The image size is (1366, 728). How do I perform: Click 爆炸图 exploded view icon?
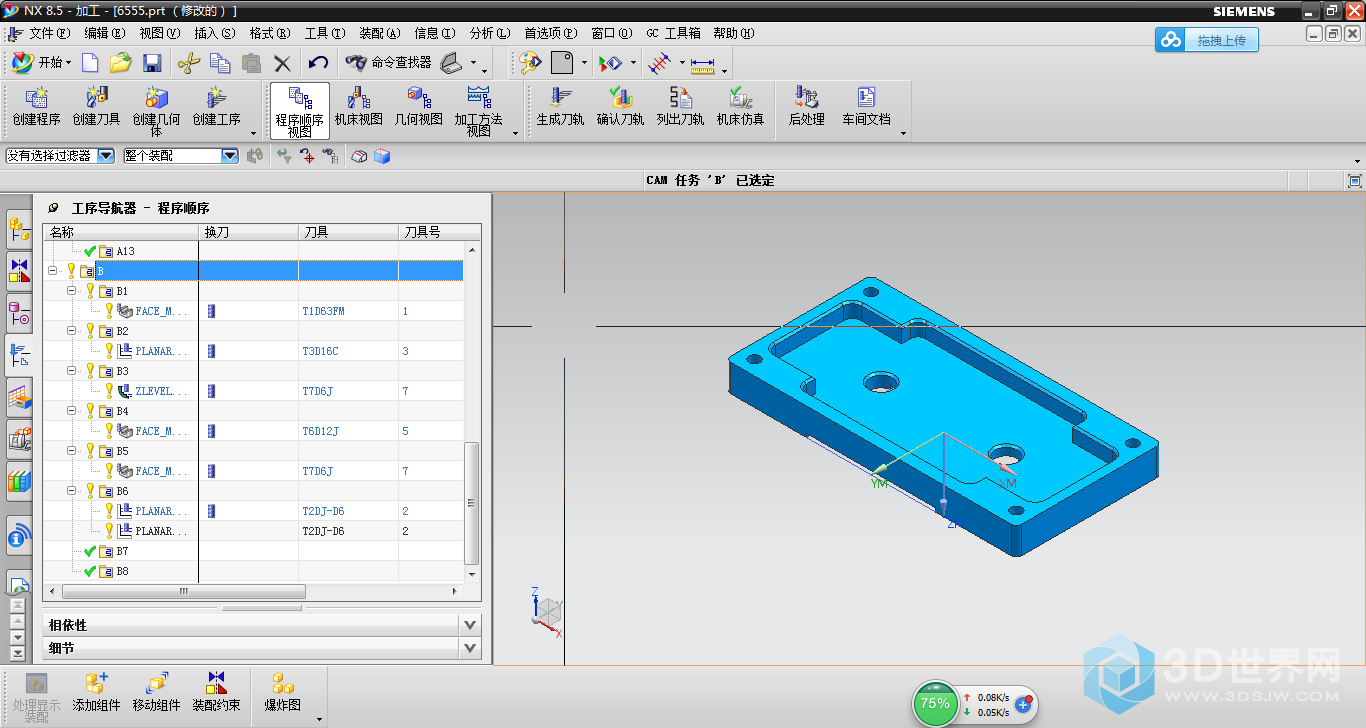(x=283, y=692)
